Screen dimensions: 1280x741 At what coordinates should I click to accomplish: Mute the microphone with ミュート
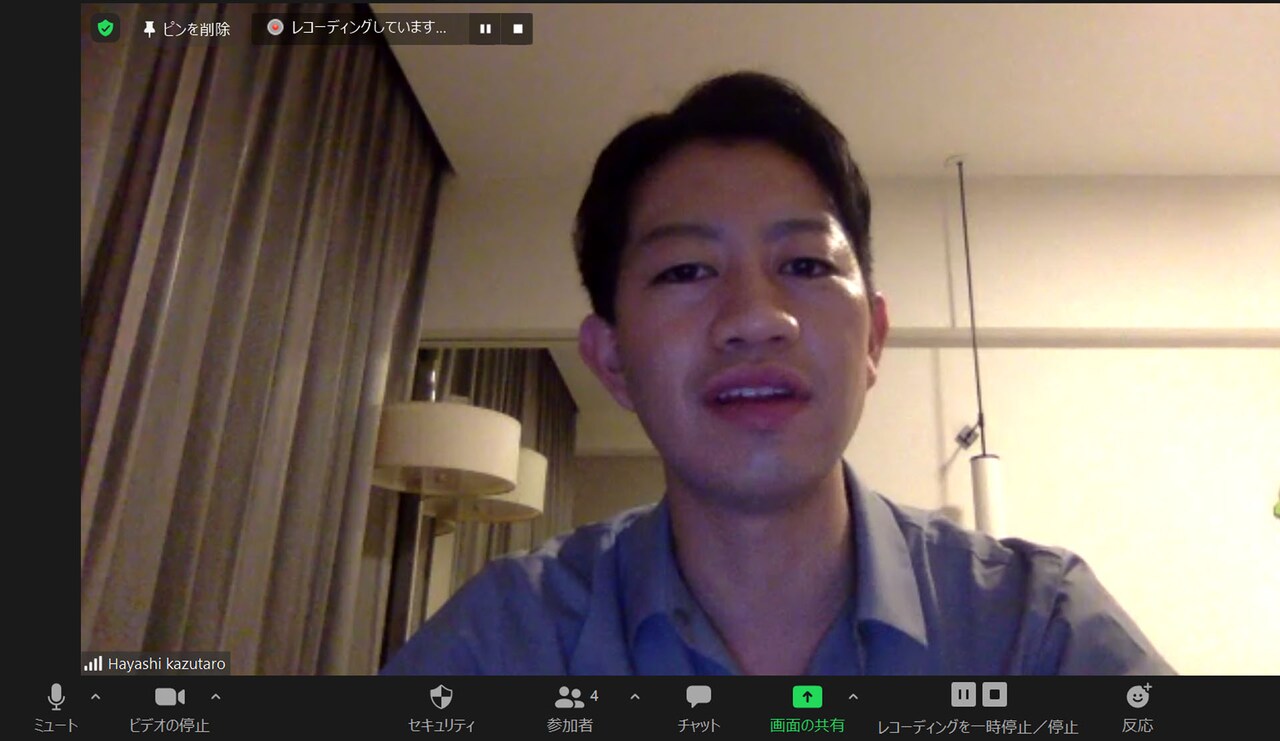tap(56, 706)
